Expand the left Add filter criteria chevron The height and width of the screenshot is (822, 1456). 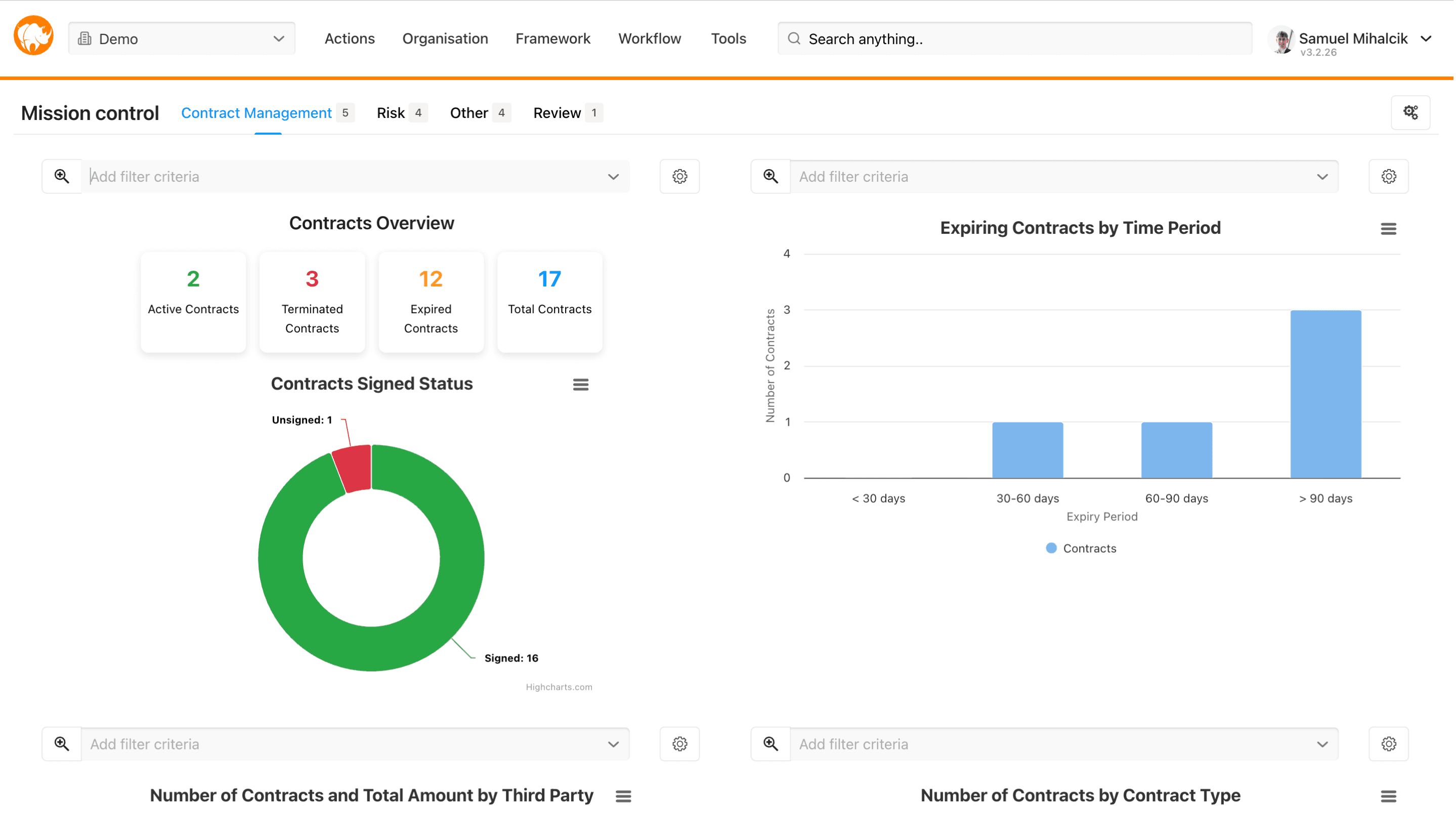(613, 176)
